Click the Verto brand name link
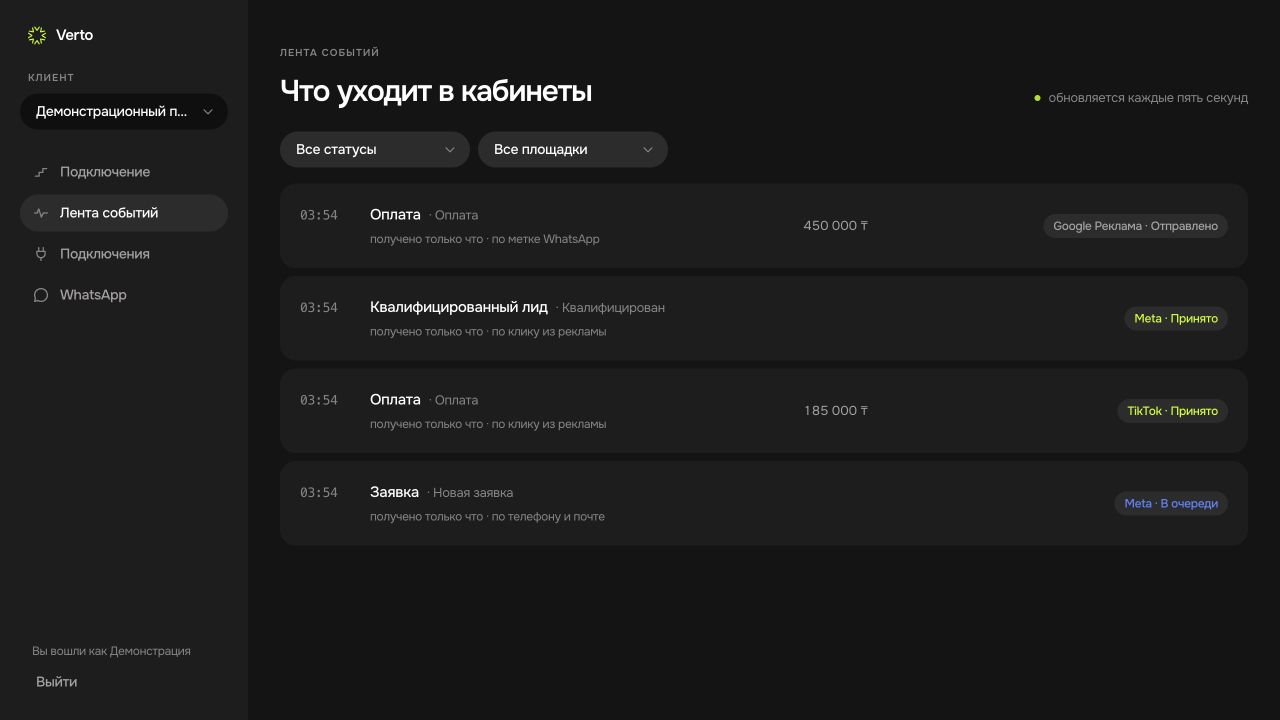 pyautogui.click(x=74, y=35)
